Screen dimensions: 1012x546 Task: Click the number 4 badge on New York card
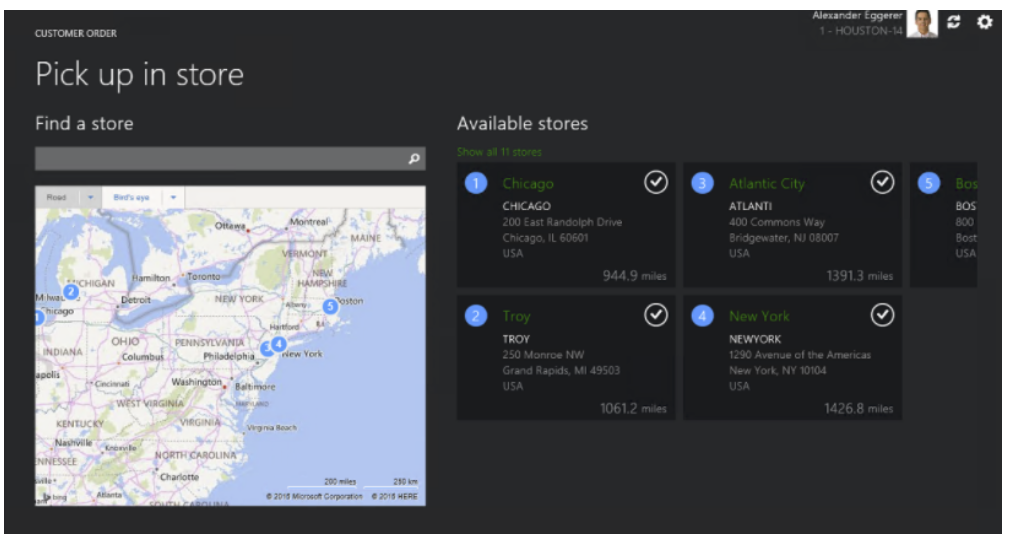pos(702,316)
